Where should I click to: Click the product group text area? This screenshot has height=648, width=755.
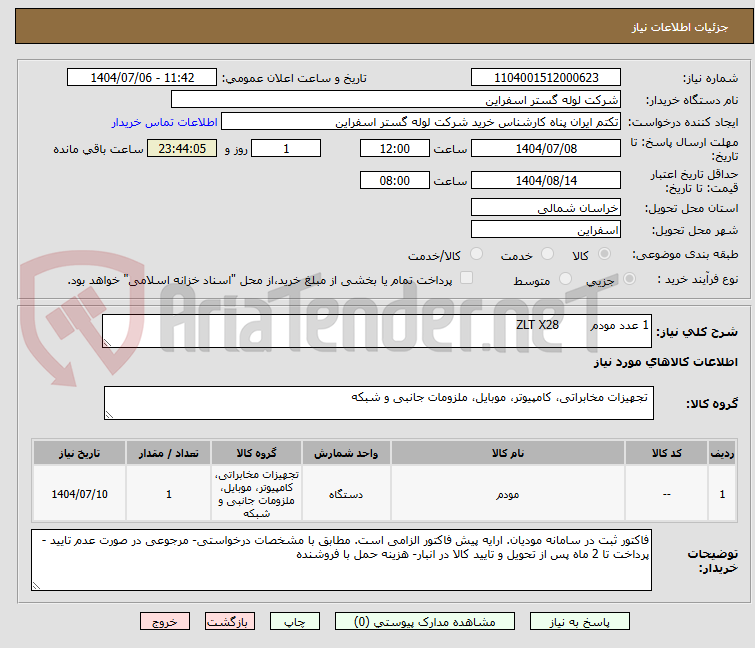pyautogui.click(x=379, y=403)
